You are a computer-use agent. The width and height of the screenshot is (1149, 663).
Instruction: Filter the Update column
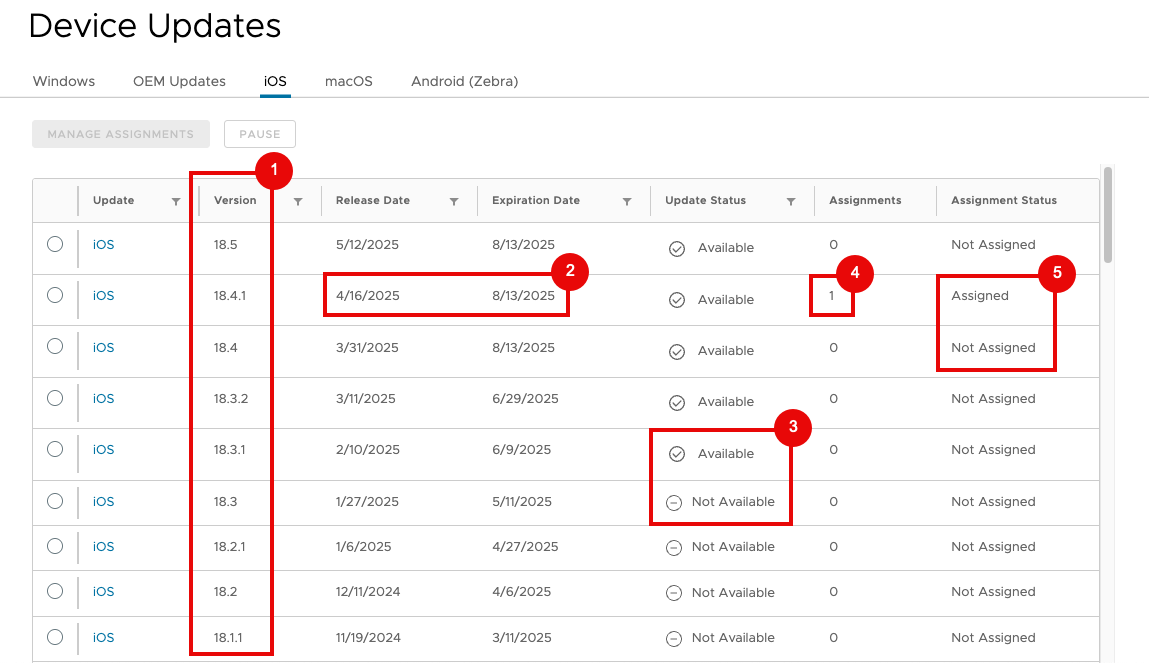click(176, 201)
